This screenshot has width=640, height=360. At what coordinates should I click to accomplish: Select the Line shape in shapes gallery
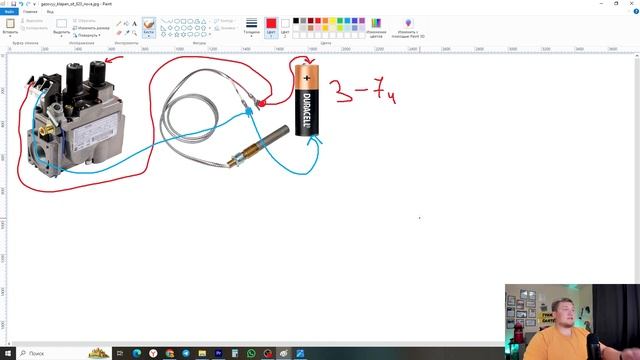(163, 21)
